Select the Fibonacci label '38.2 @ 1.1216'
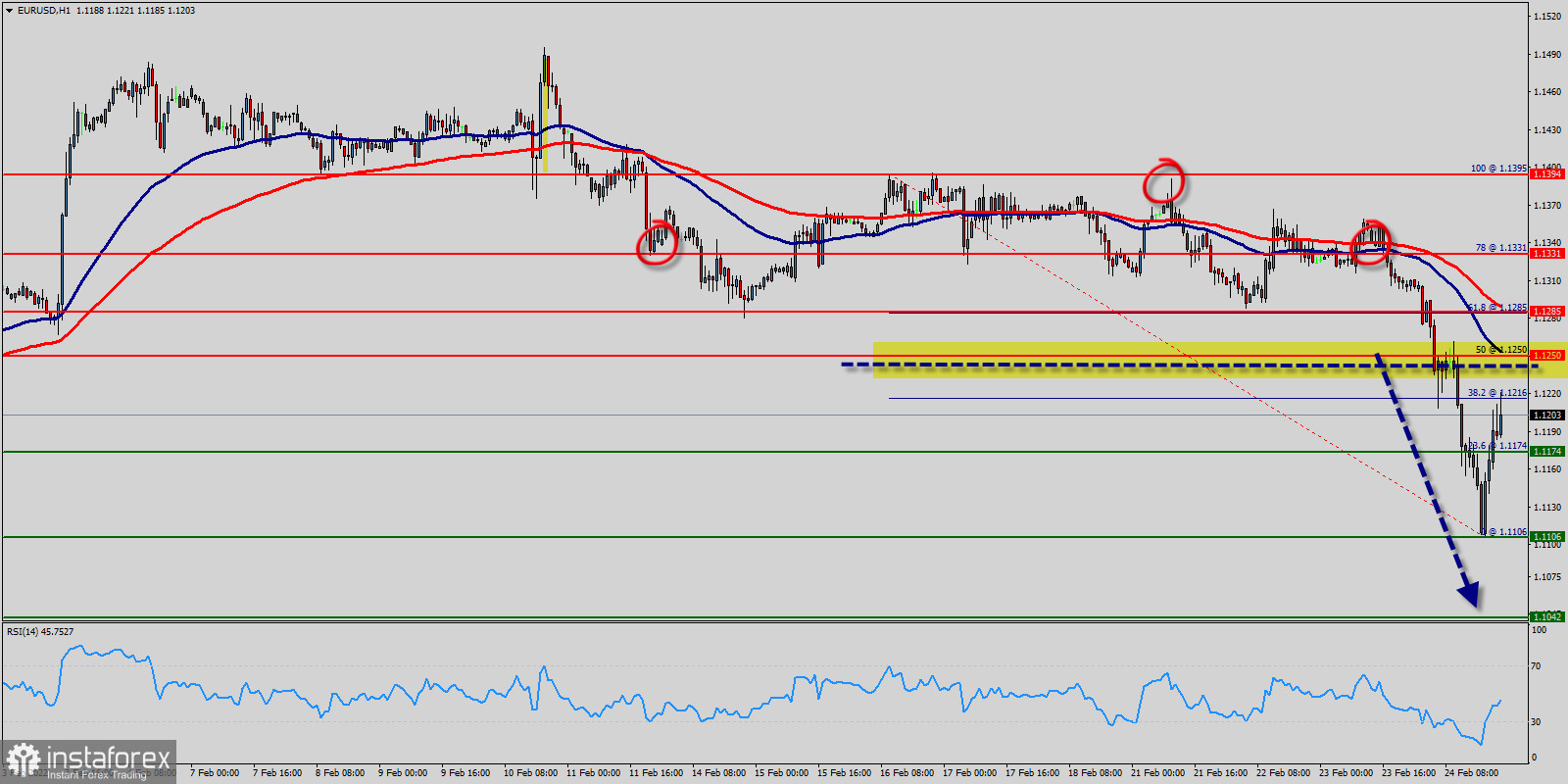 click(1496, 393)
